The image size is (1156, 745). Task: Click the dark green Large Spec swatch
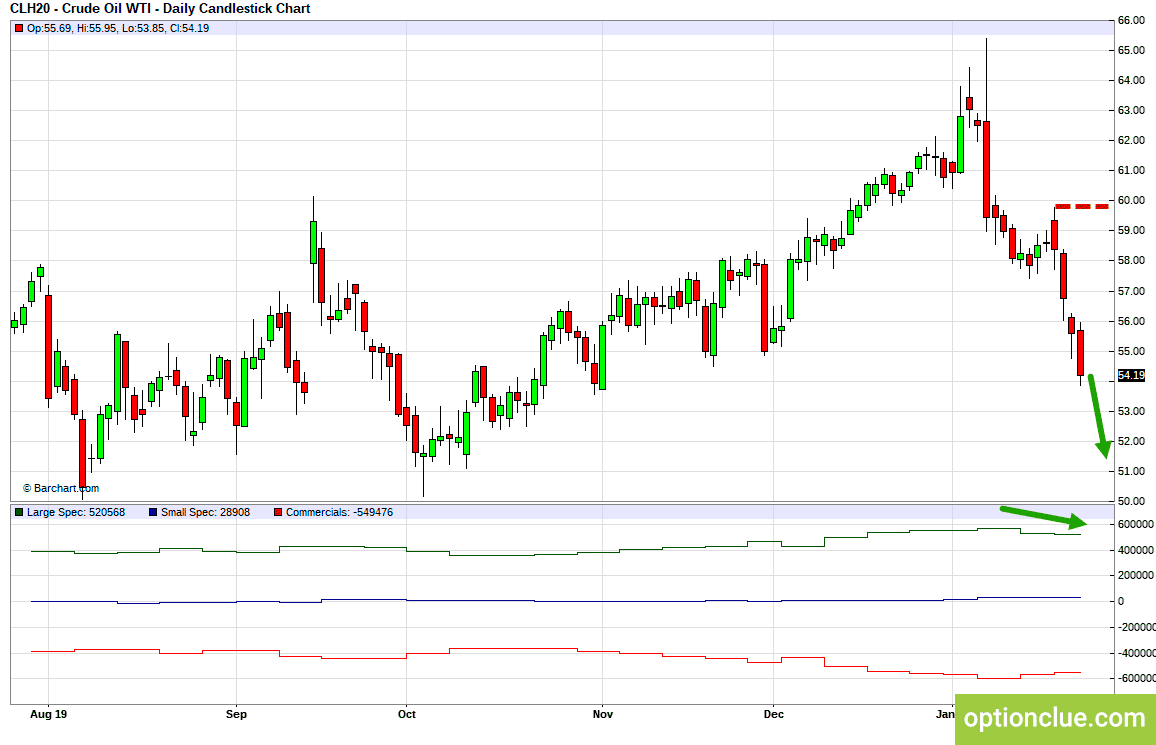coord(19,512)
